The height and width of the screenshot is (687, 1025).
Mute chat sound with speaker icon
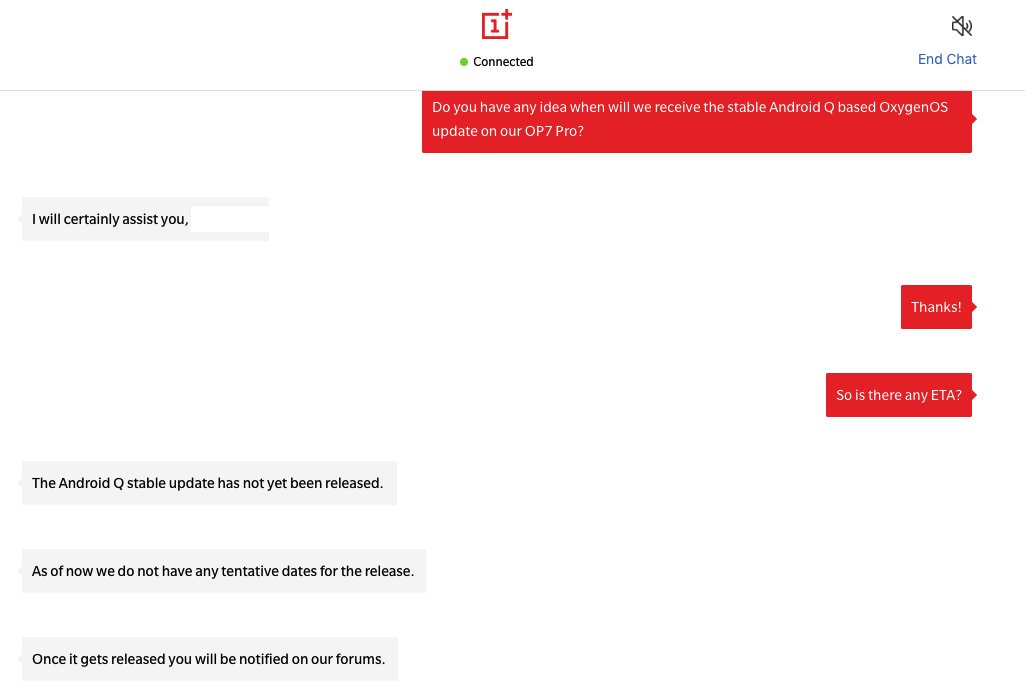pos(961,26)
